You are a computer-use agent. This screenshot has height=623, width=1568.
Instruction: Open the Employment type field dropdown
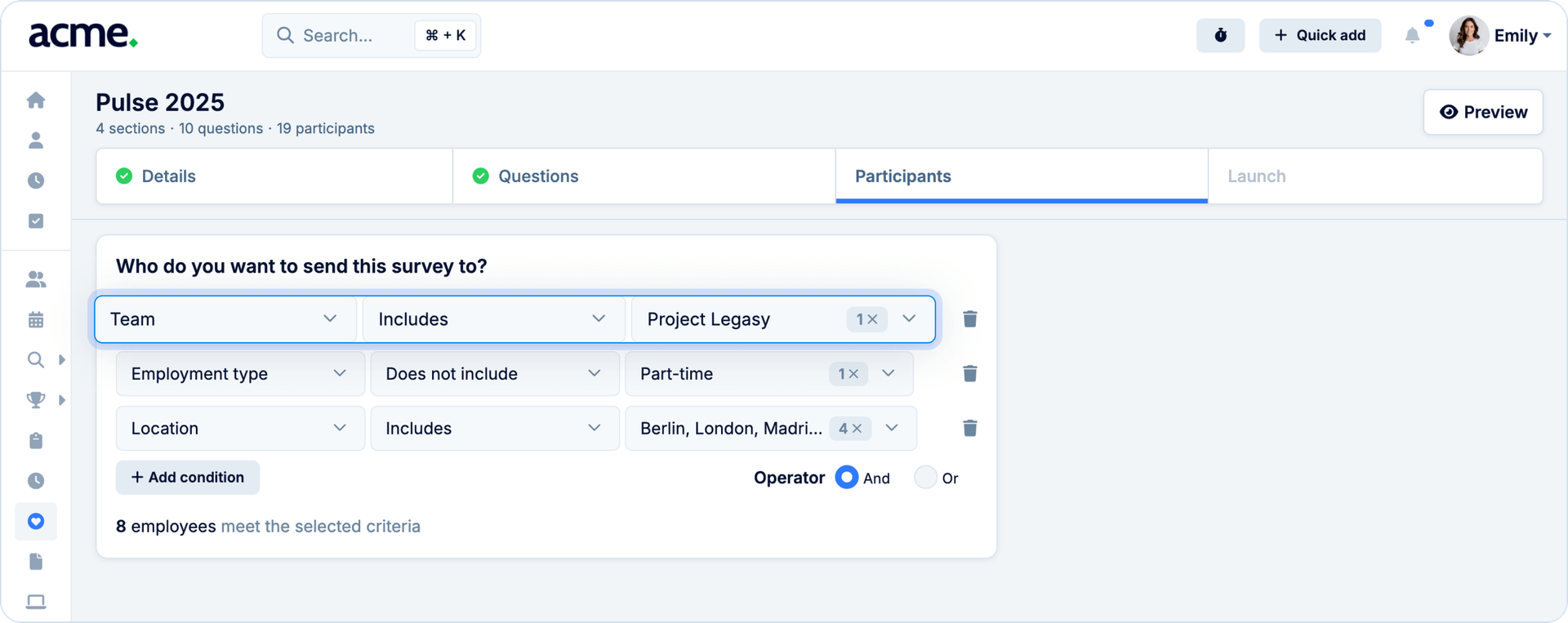coord(239,374)
